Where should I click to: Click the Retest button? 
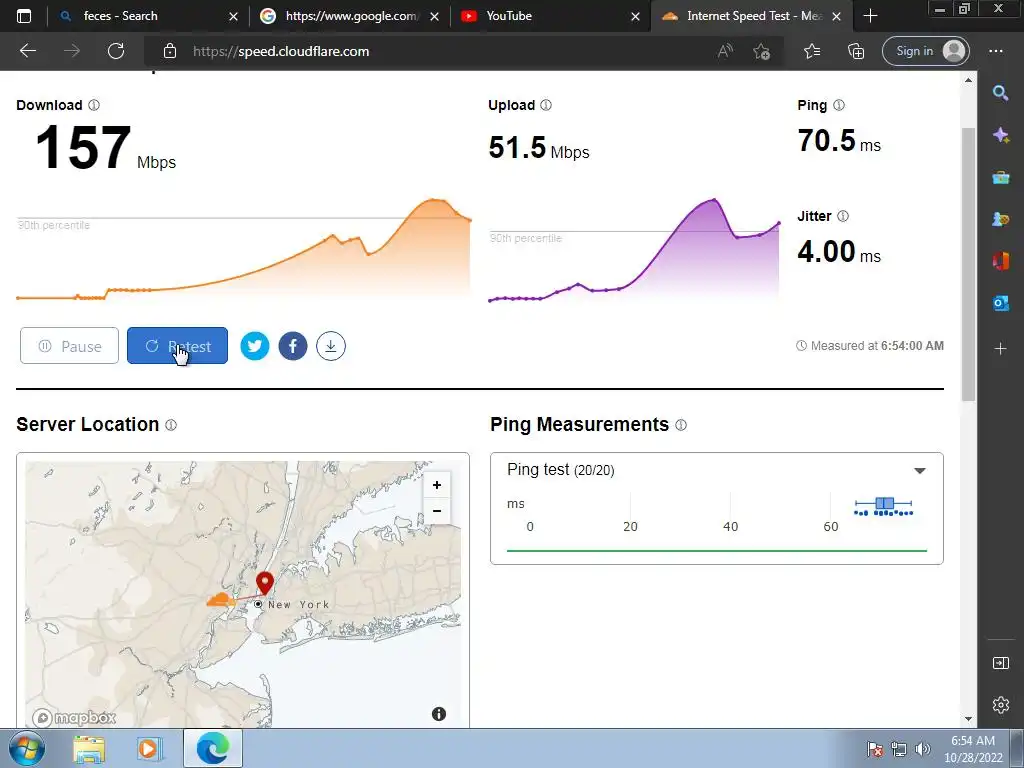(x=177, y=345)
